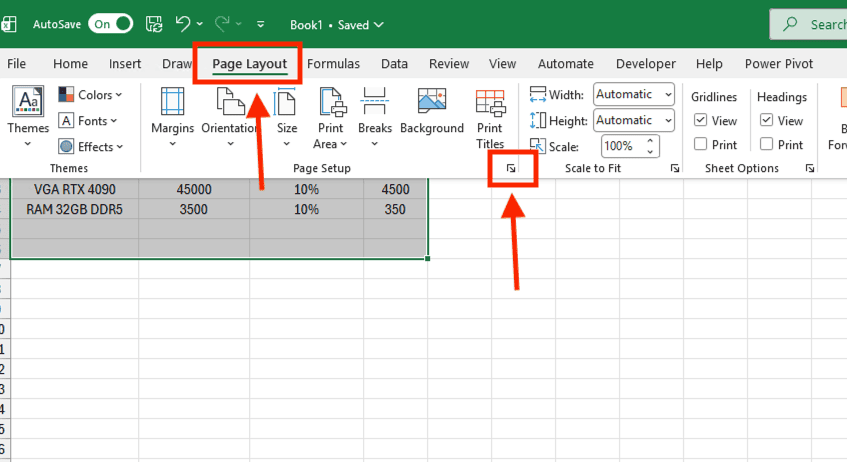847x462 pixels.
Task: Click the theme Fonts icon
Action: [x=66, y=120]
